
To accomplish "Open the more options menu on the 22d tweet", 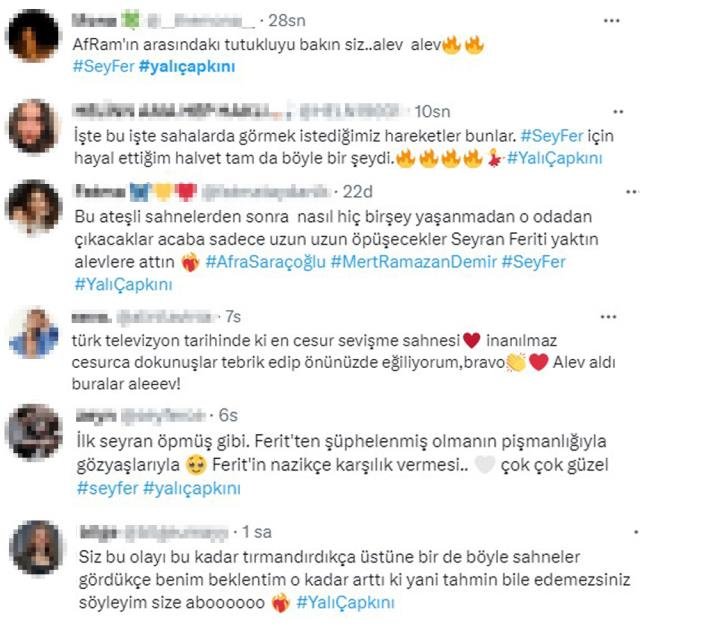I will (632, 192).
